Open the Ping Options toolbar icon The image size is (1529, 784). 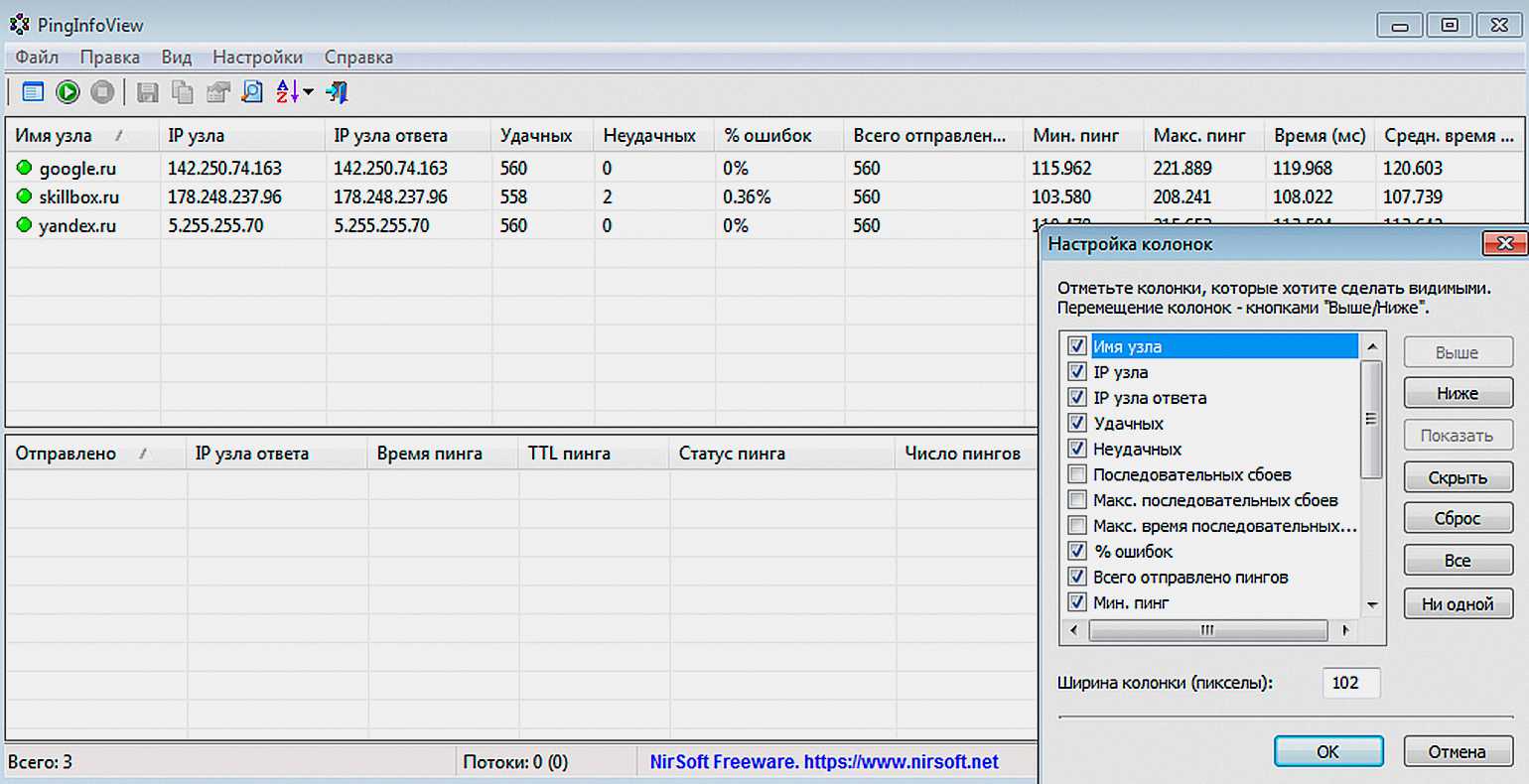[33, 92]
